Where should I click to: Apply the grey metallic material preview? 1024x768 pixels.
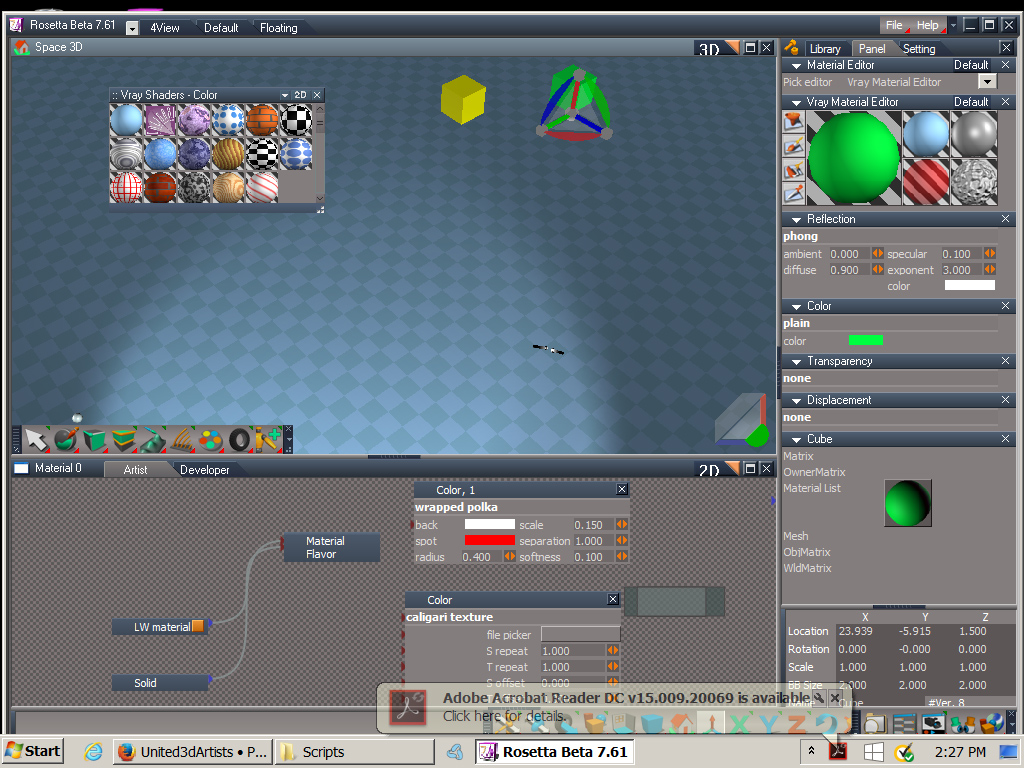pyautogui.click(x=974, y=134)
